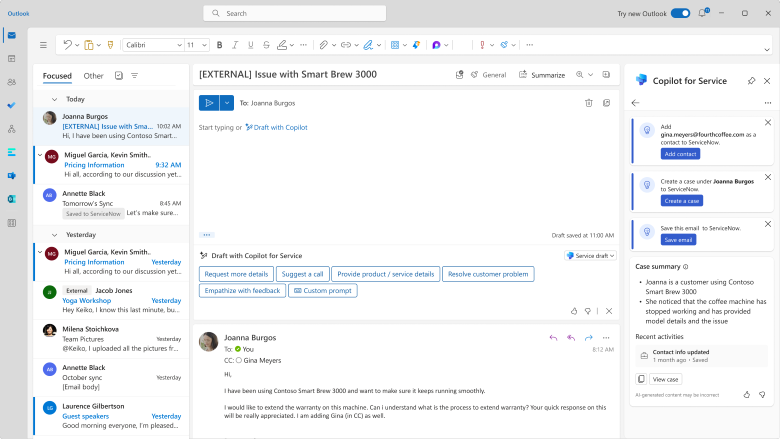Image resolution: width=780 pixels, height=439 pixels.
Task: Click the italic formatting icon
Action: 235,45
